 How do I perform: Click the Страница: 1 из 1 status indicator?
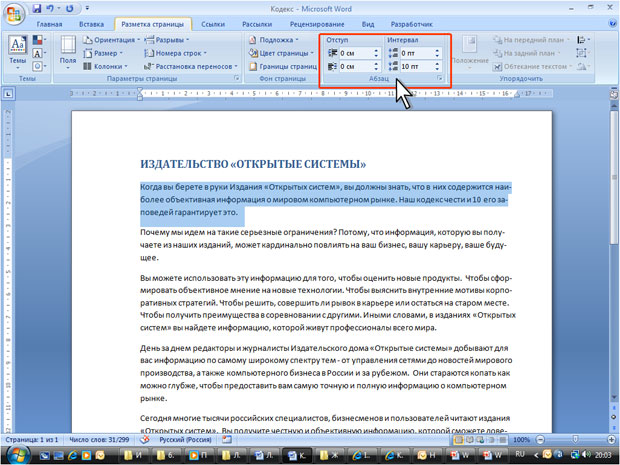32,440
